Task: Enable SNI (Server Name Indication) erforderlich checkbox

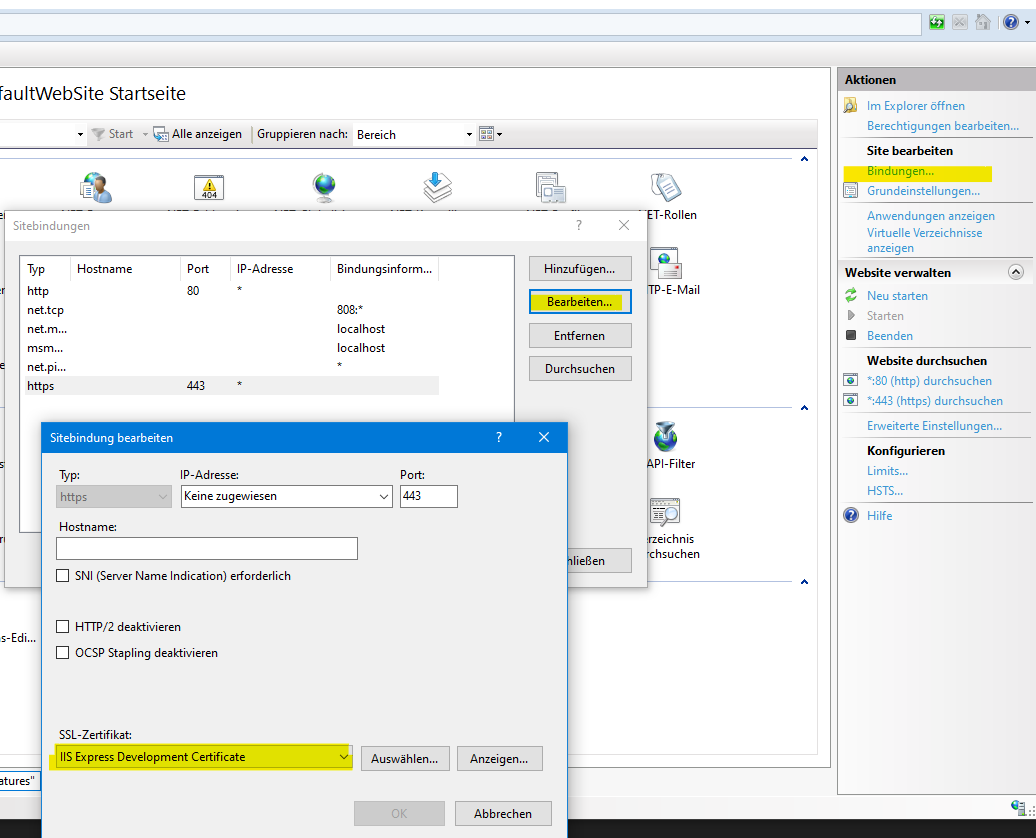Action: tap(65, 576)
